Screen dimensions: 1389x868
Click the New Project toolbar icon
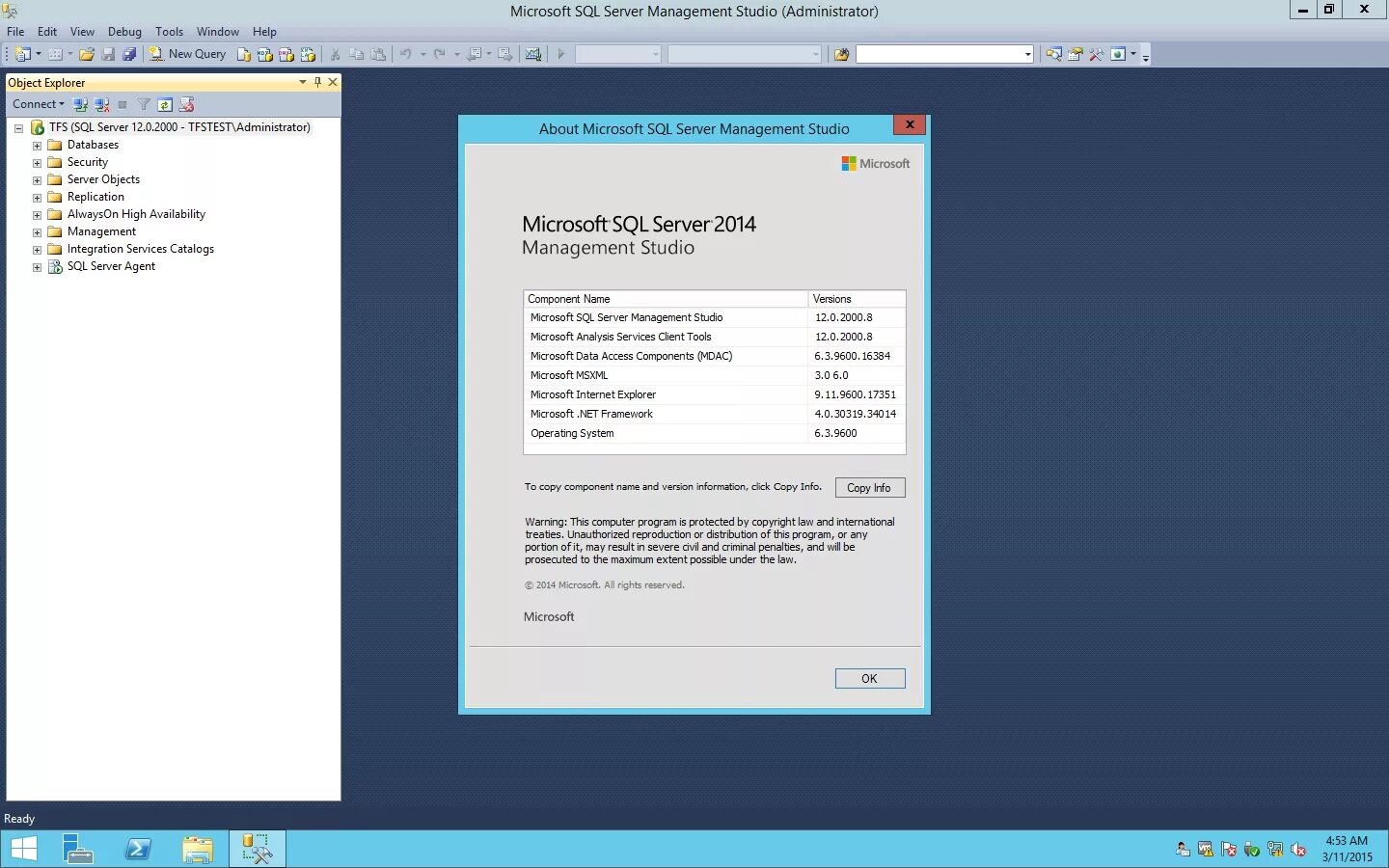point(22,54)
